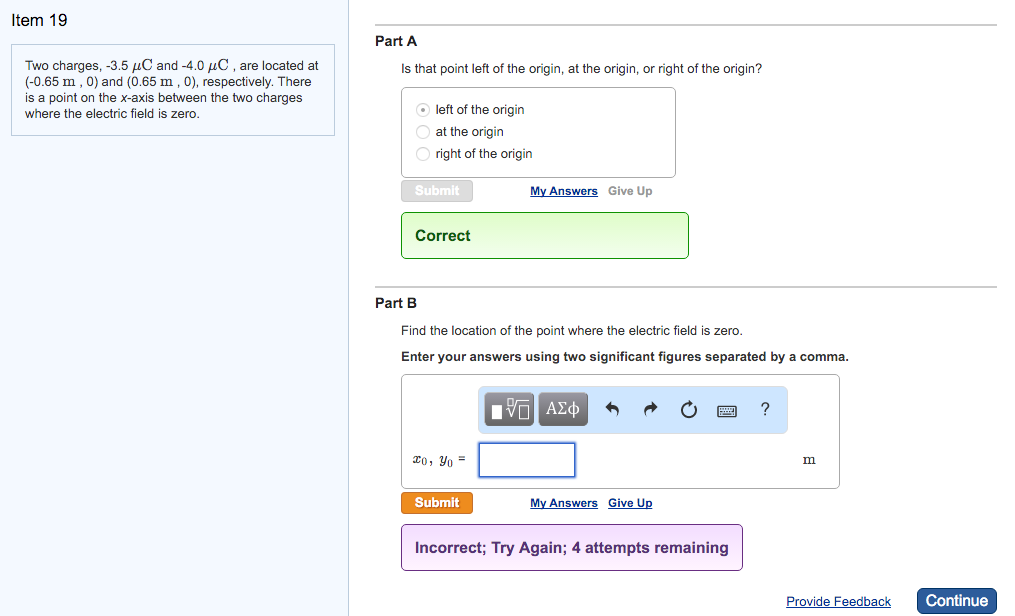This screenshot has height=616, width=1015.
Task: Click the Item 19 heading
Action: (x=39, y=20)
